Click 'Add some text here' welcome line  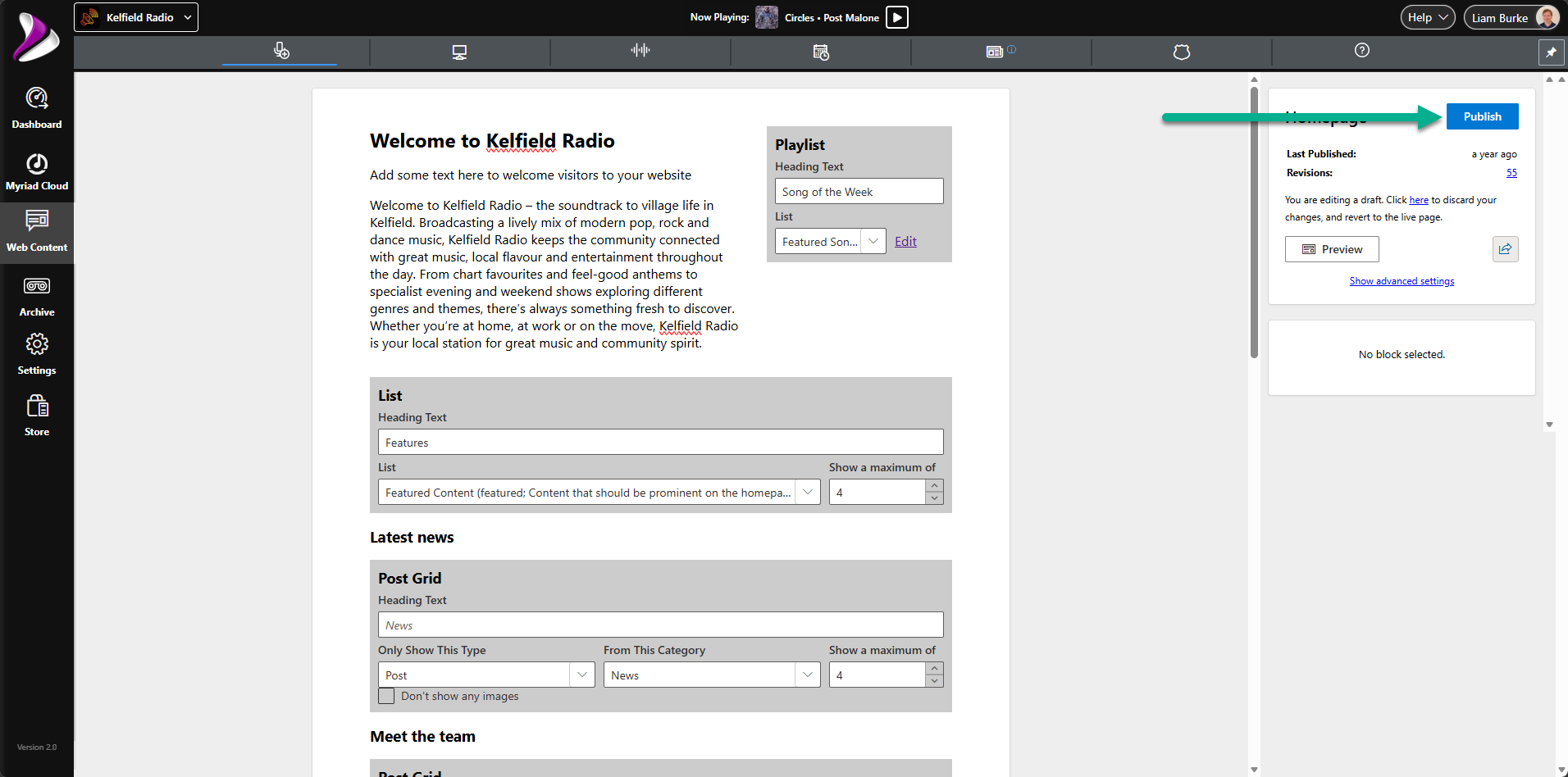(x=531, y=175)
